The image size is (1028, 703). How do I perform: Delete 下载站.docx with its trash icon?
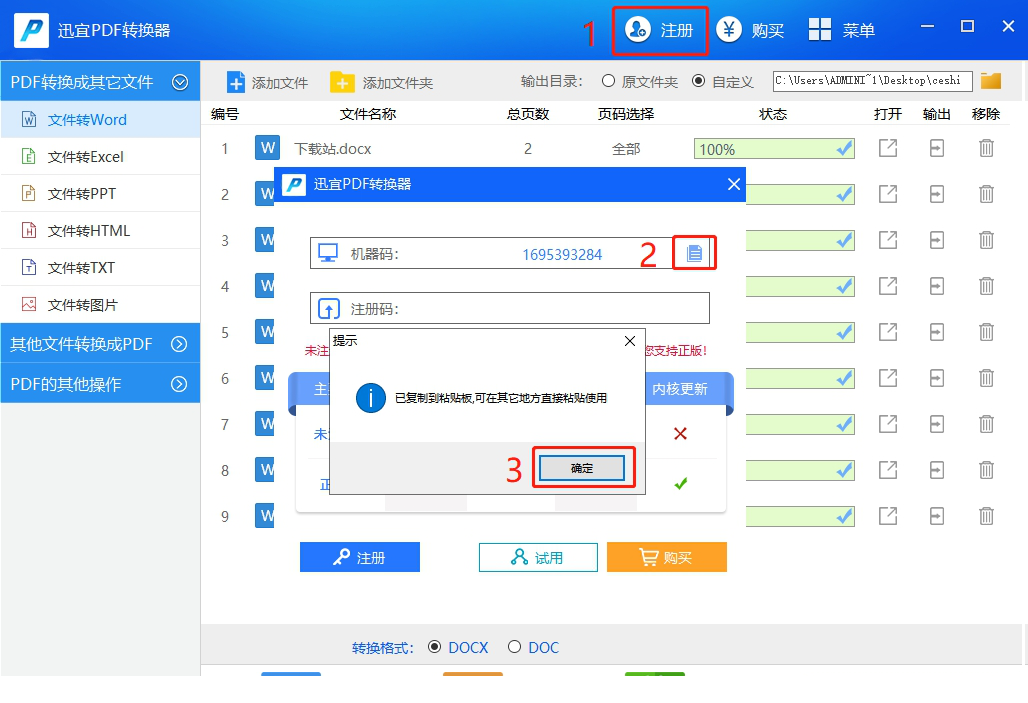tap(986, 147)
